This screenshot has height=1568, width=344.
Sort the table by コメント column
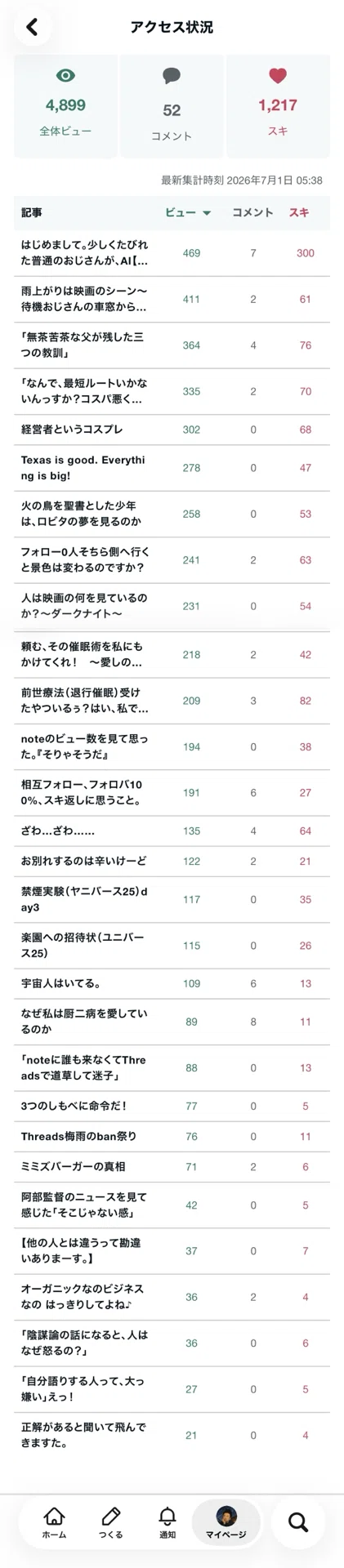(x=252, y=212)
